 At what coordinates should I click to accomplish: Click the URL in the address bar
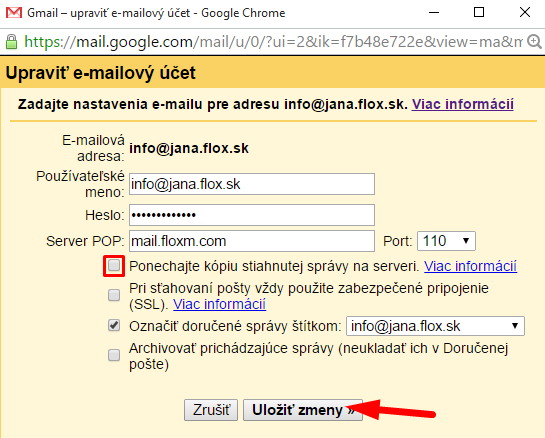tap(273, 42)
